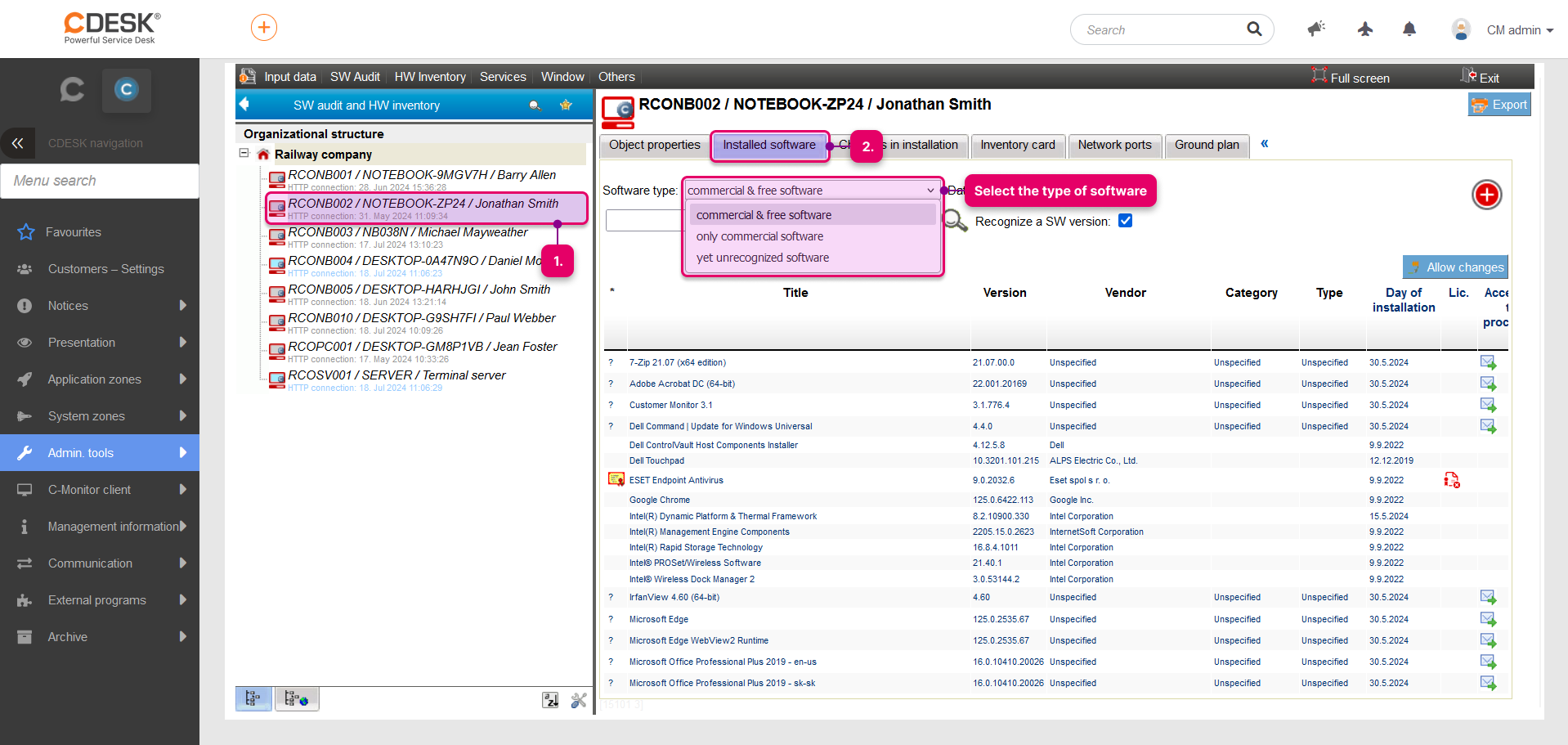This screenshot has width=1568, height=745.
Task: Open the Others menu
Action: [616, 77]
